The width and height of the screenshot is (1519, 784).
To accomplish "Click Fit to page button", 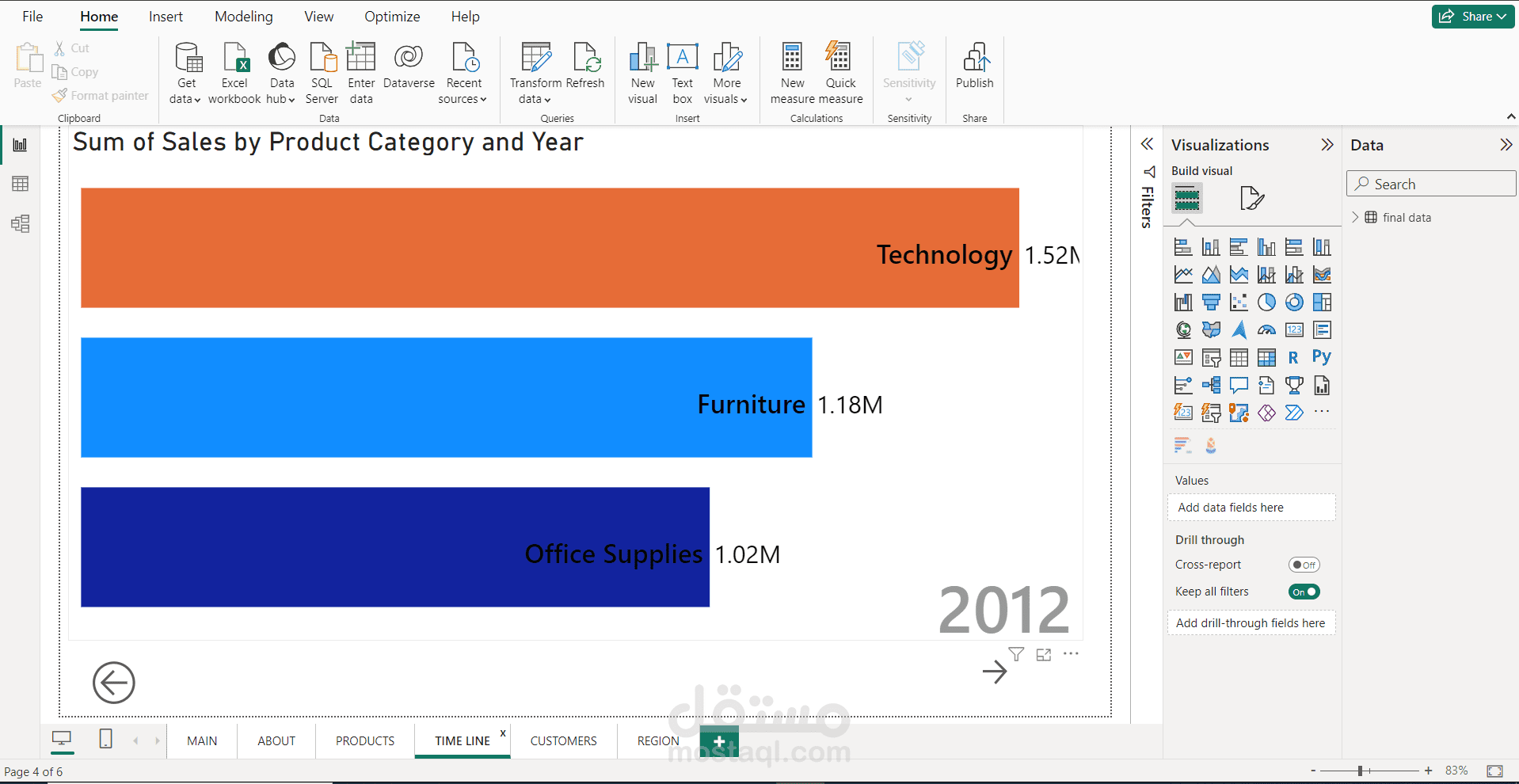I will (x=1494, y=771).
